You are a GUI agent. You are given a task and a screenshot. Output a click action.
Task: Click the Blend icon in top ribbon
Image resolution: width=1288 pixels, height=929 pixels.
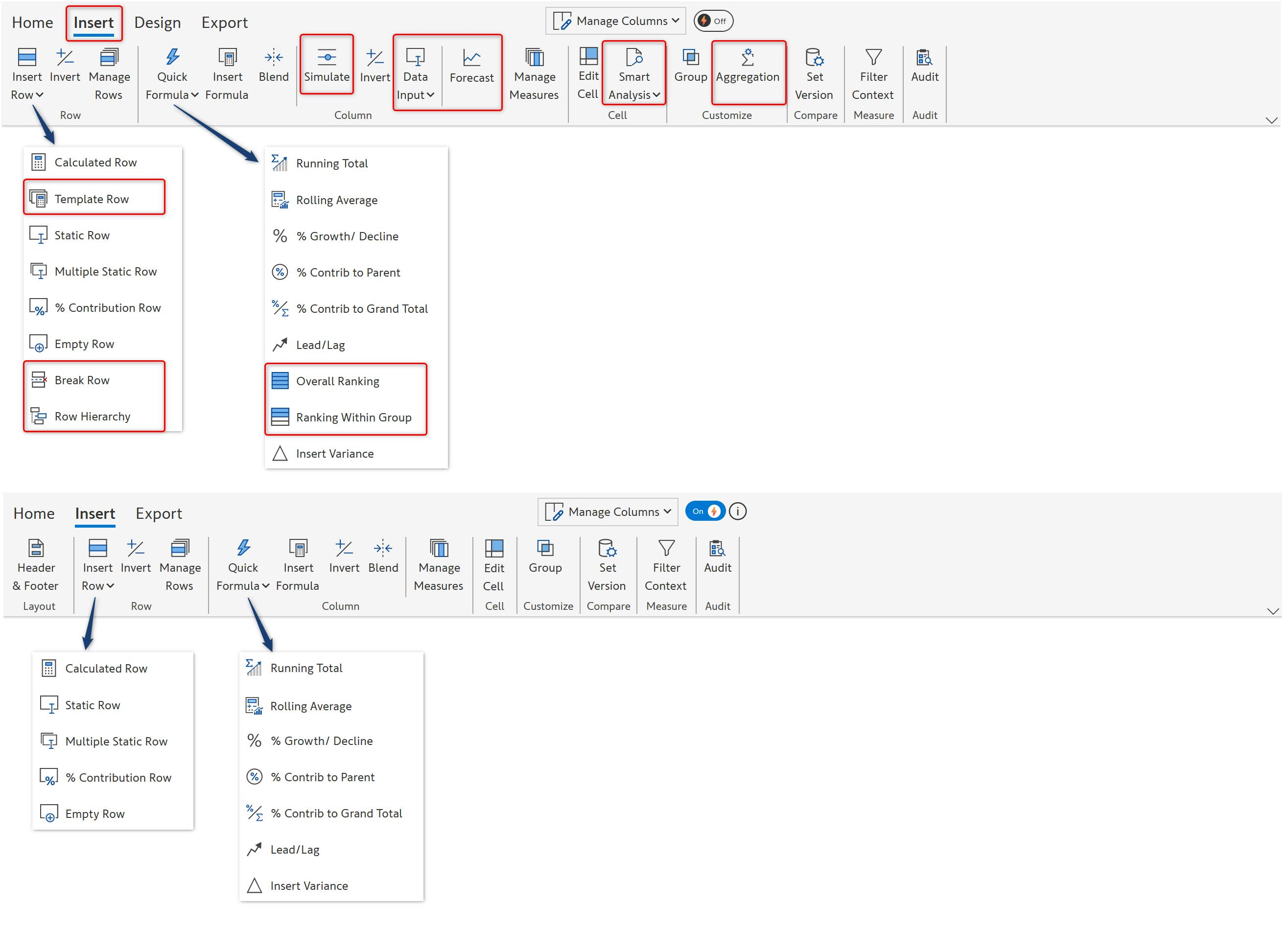274,57
